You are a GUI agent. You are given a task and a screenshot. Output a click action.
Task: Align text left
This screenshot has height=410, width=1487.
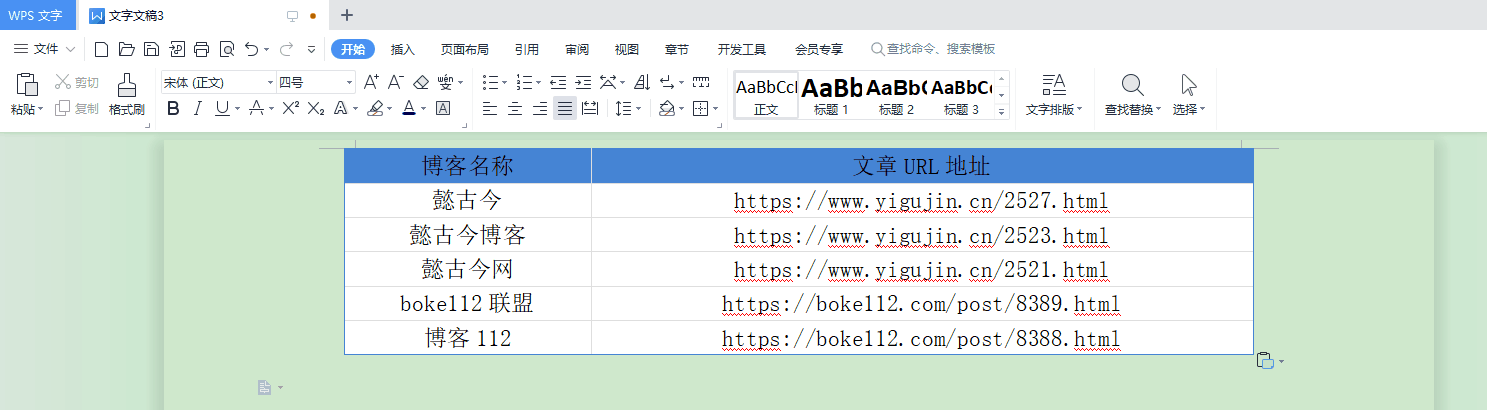coord(489,108)
